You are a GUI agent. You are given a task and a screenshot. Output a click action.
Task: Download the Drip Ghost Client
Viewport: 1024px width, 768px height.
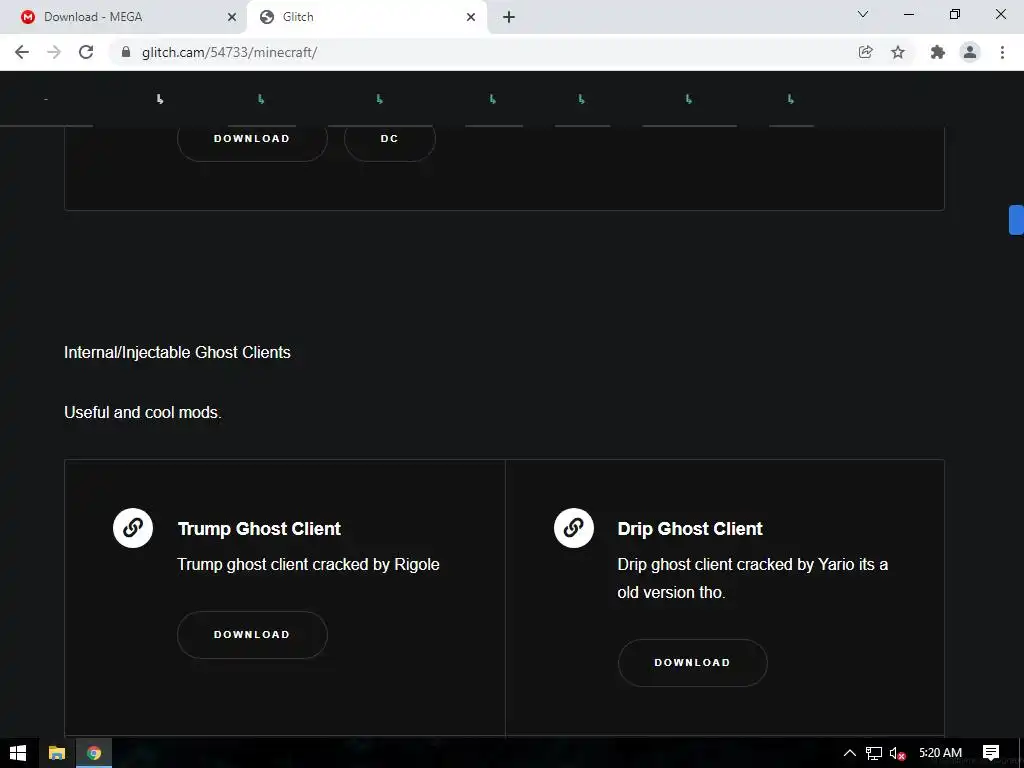tap(692, 662)
